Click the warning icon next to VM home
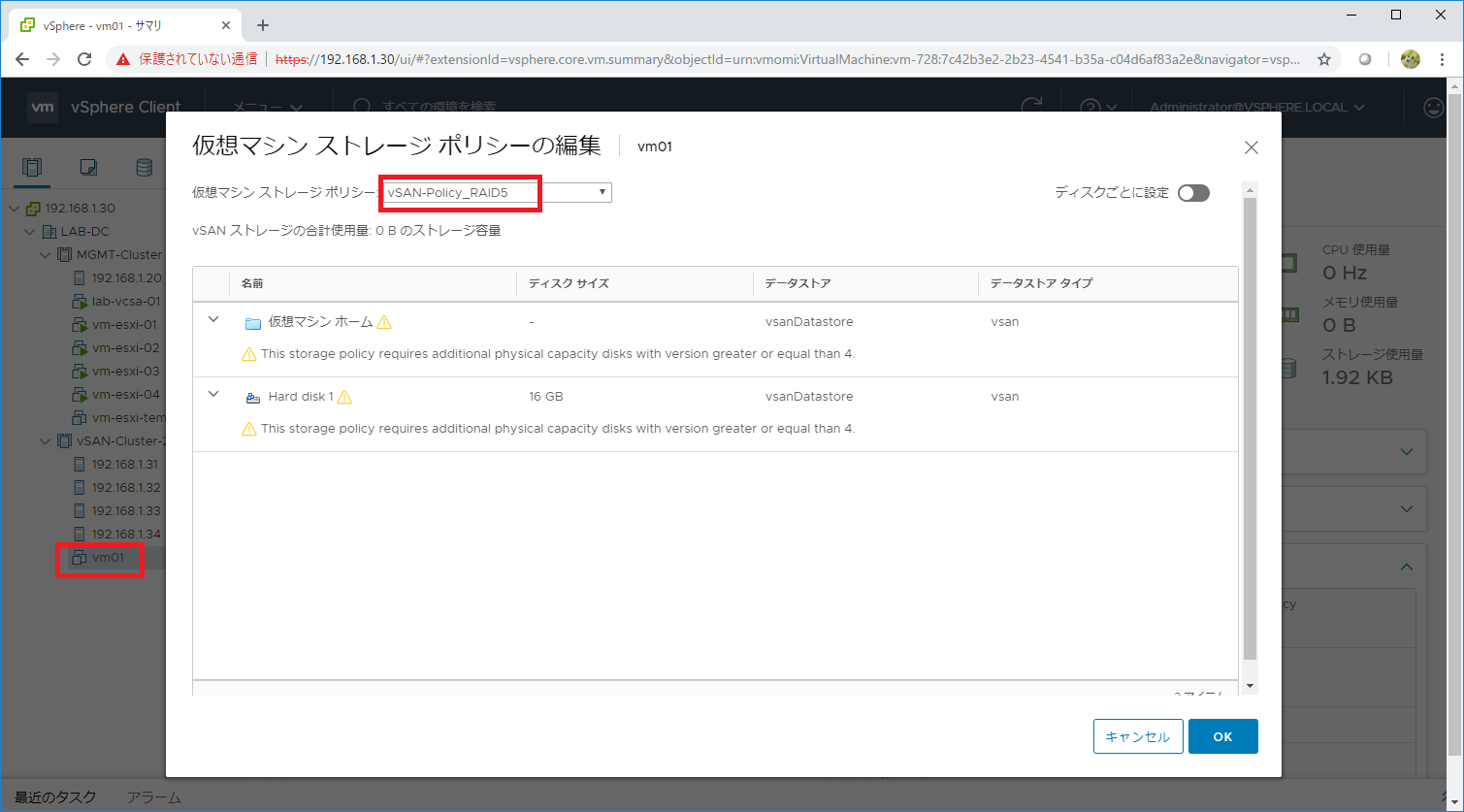Image resolution: width=1464 pixels, height=812 pixels. [x=384, y=322]
